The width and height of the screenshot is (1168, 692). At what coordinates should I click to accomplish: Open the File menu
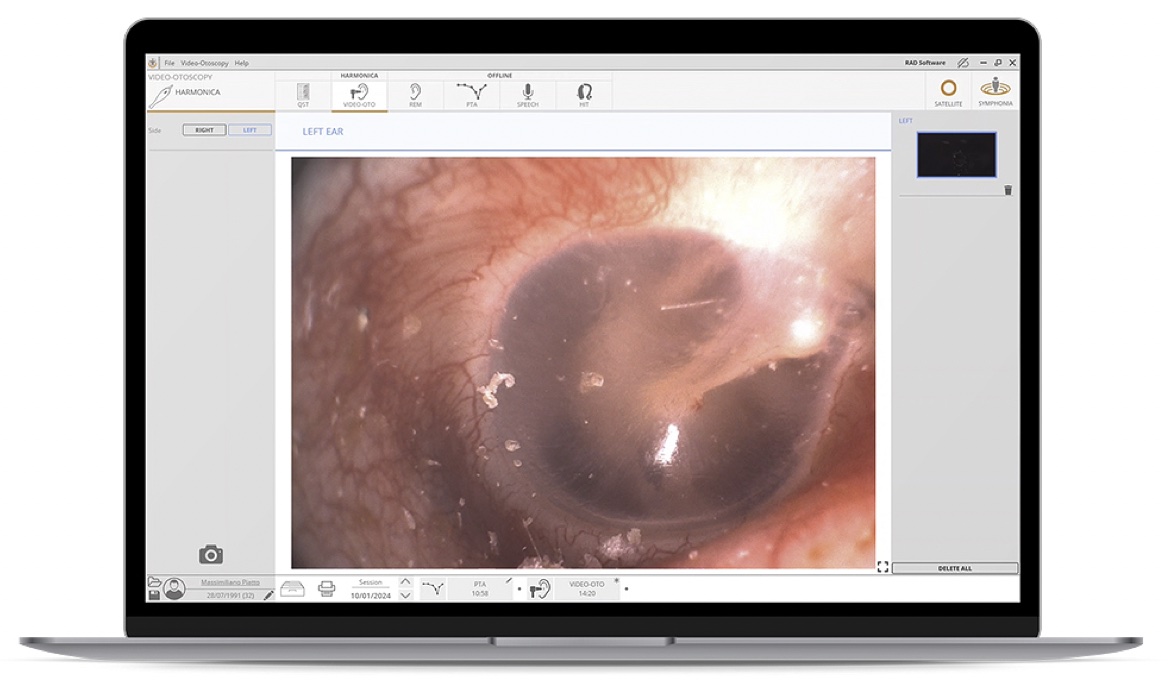169,63
